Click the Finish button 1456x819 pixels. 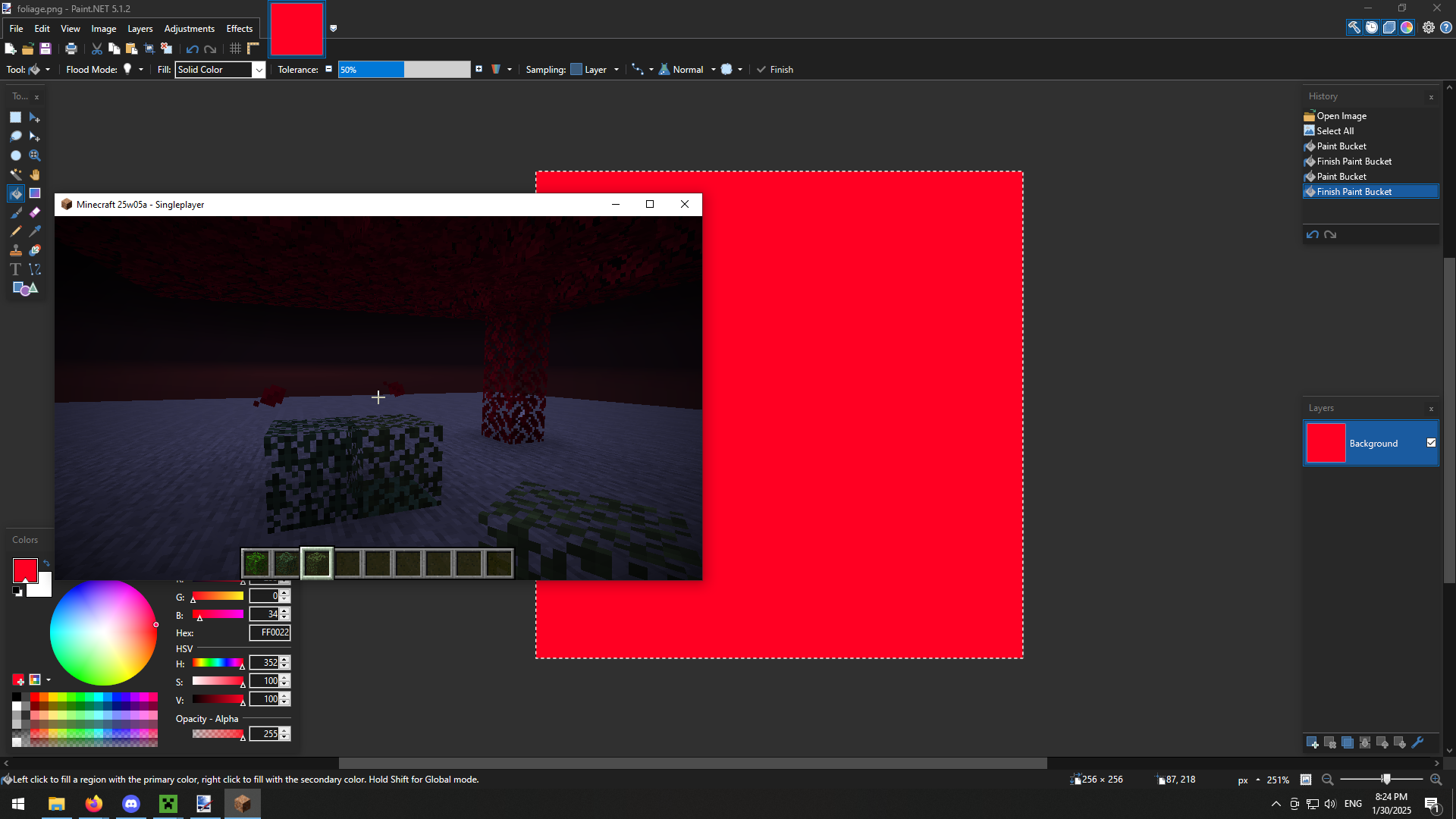coord(775,70)
